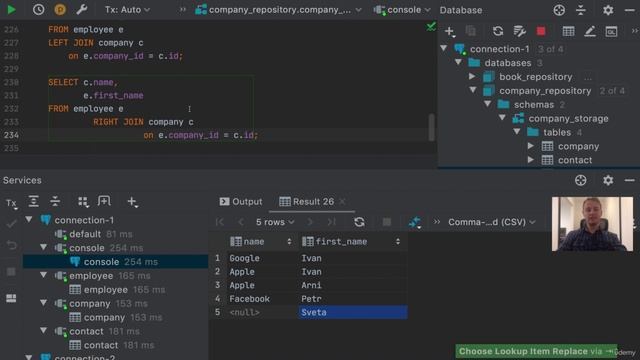Select the <null> cell in row 5
640x360 pixels.
(262, 312)
